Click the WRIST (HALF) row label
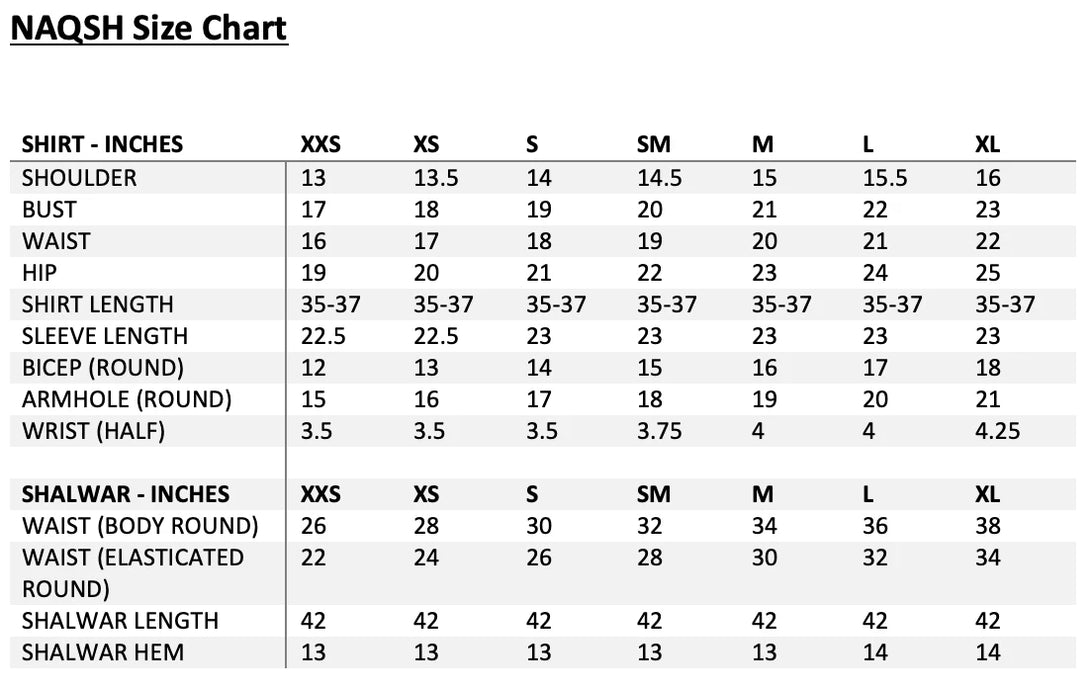This screenshot has height=690, width=1090. coord(93,431)
